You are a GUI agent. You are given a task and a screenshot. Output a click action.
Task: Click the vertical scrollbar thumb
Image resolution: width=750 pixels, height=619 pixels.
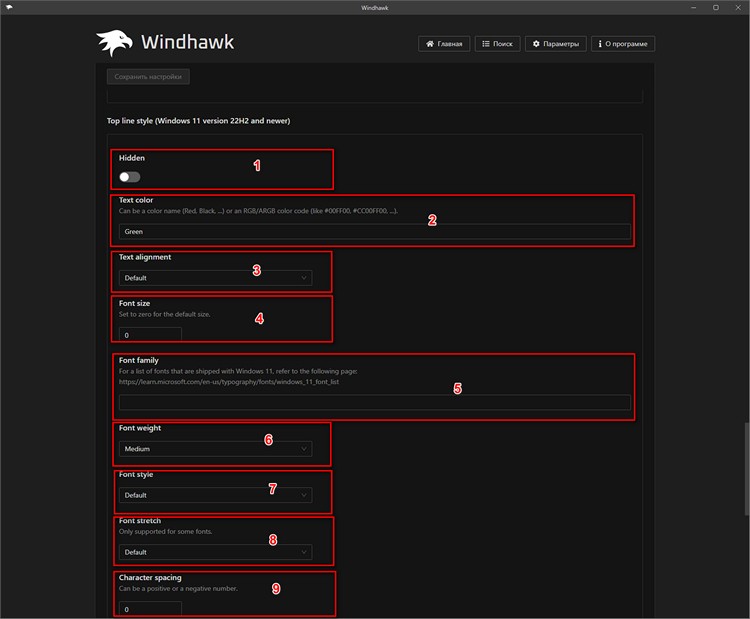[x=746, y=469]
